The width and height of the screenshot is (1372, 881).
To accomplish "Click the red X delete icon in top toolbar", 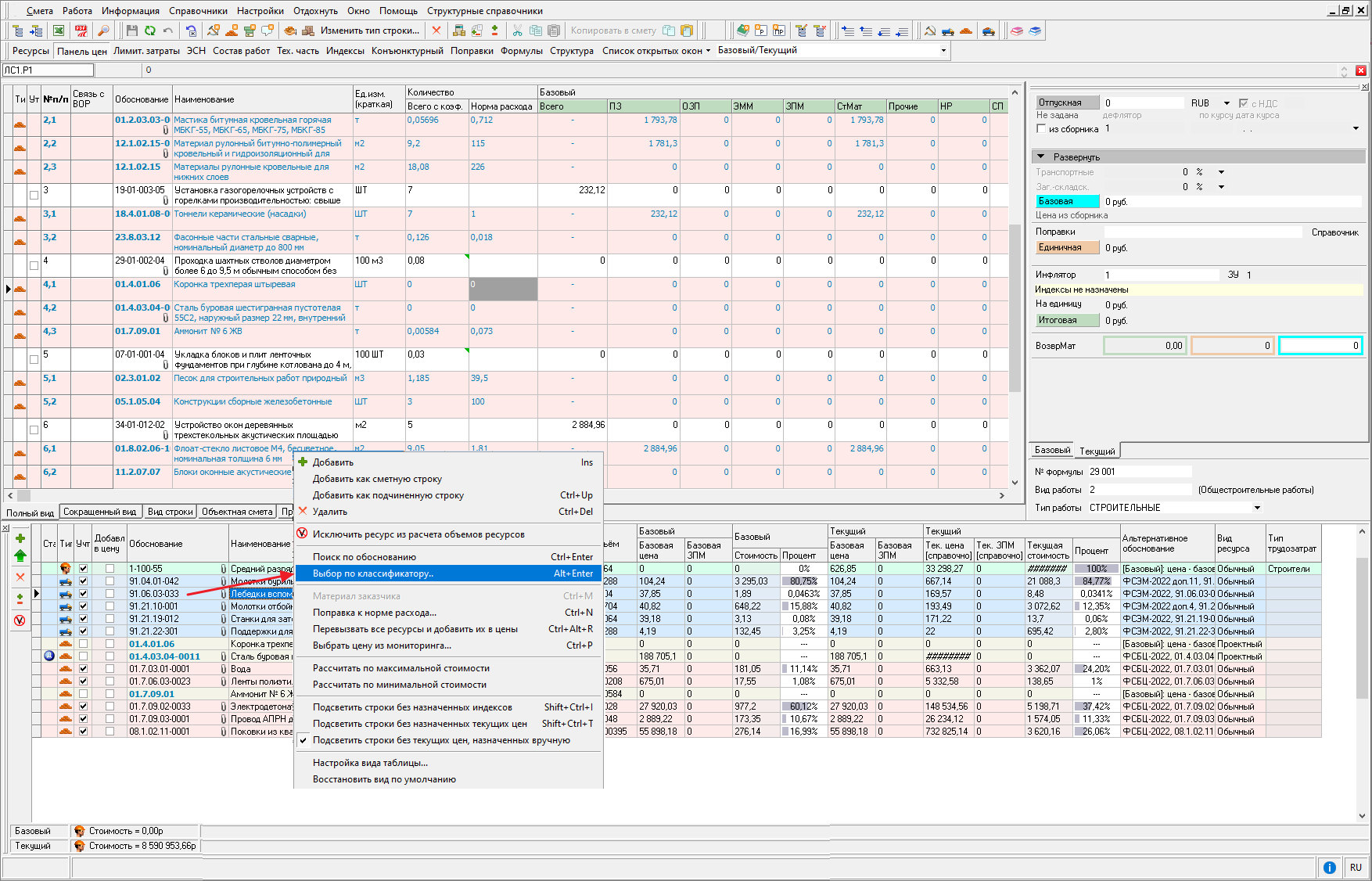I will pyautogui.click(x=436, y=31).
